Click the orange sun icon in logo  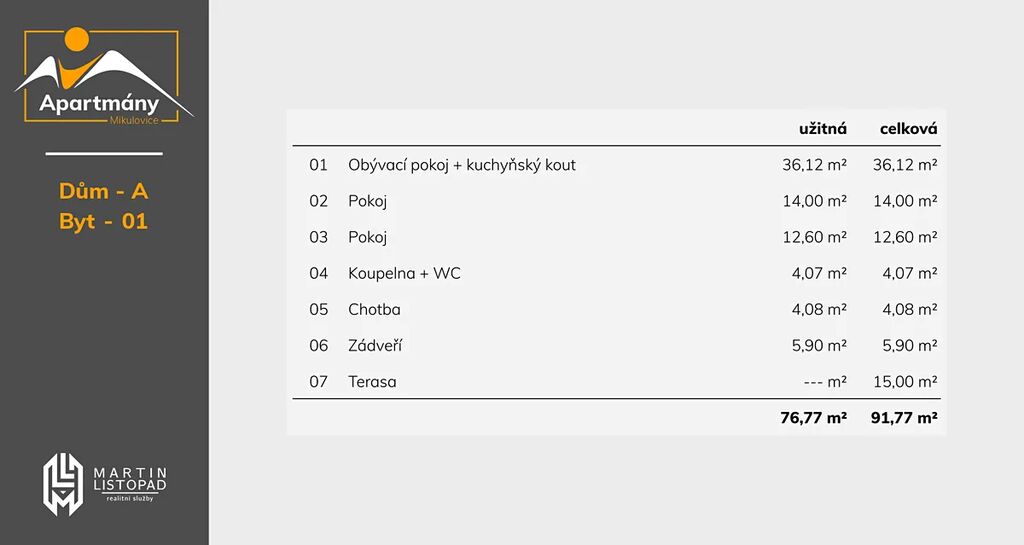[76, 39]
